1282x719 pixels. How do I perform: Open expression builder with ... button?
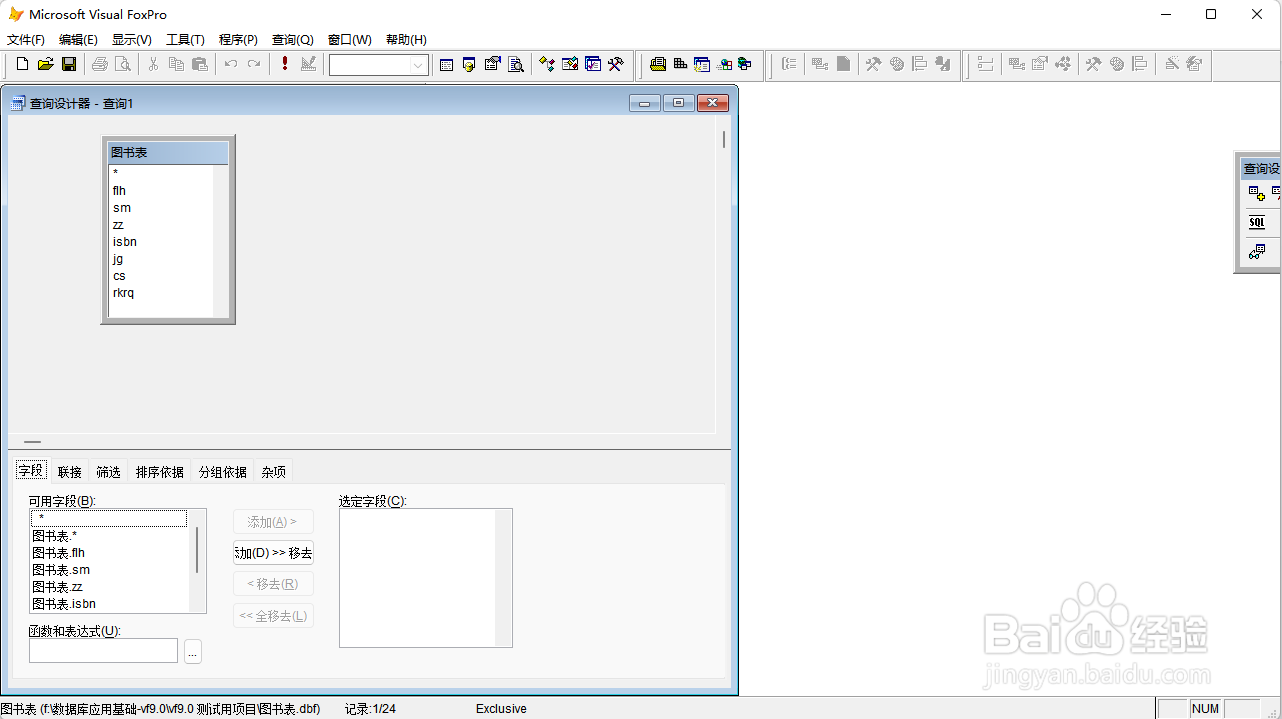(193, 651)
